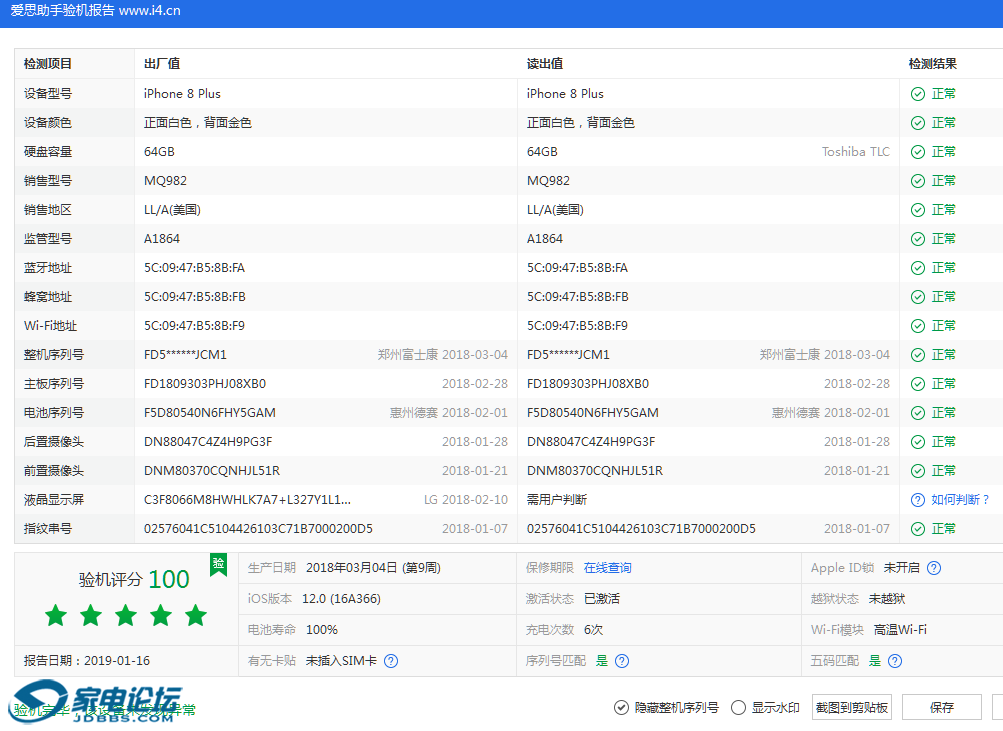
Task: Click the status check icon for 监管型号 row
Action: [918, 239]
